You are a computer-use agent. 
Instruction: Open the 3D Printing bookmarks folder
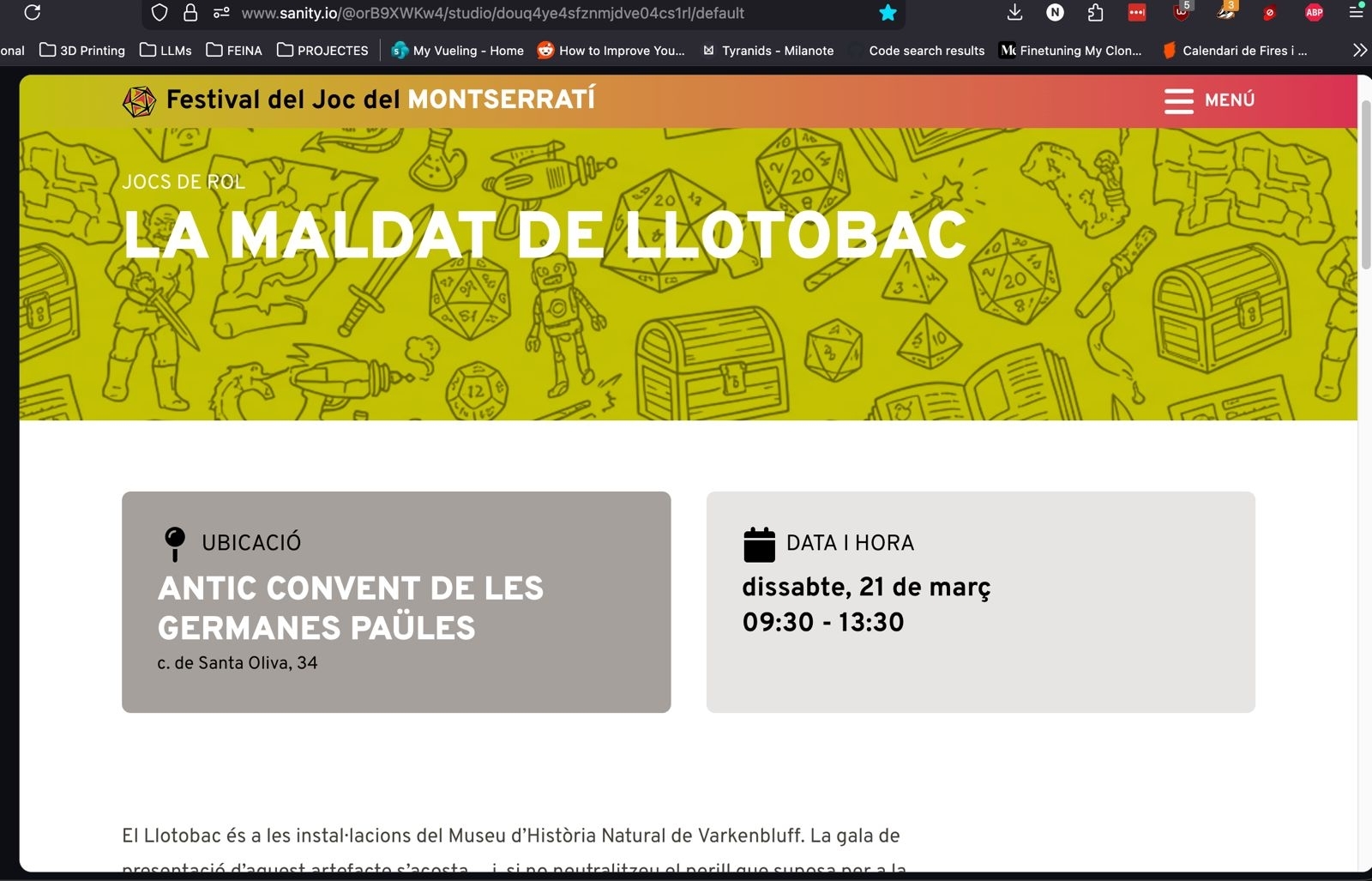point(82,51)
